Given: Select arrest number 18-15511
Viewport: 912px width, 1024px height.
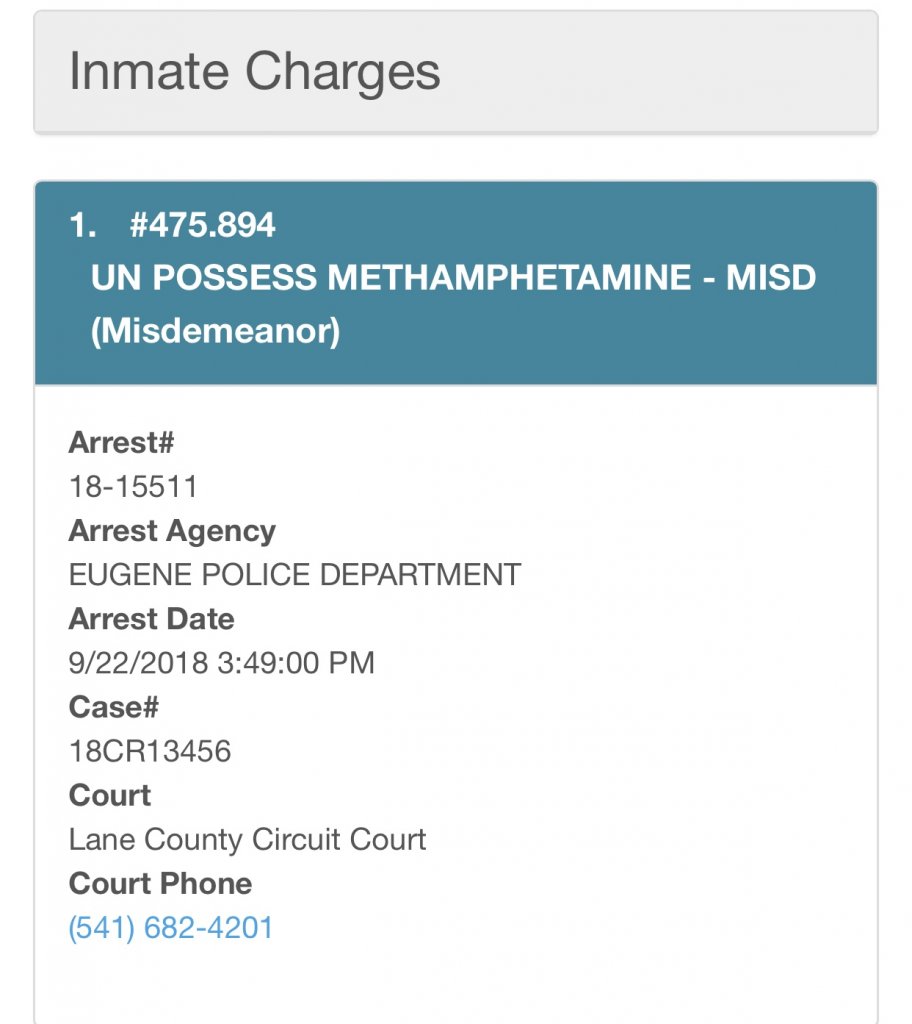Looking at the screenshot, I should [x=133, y=487].
